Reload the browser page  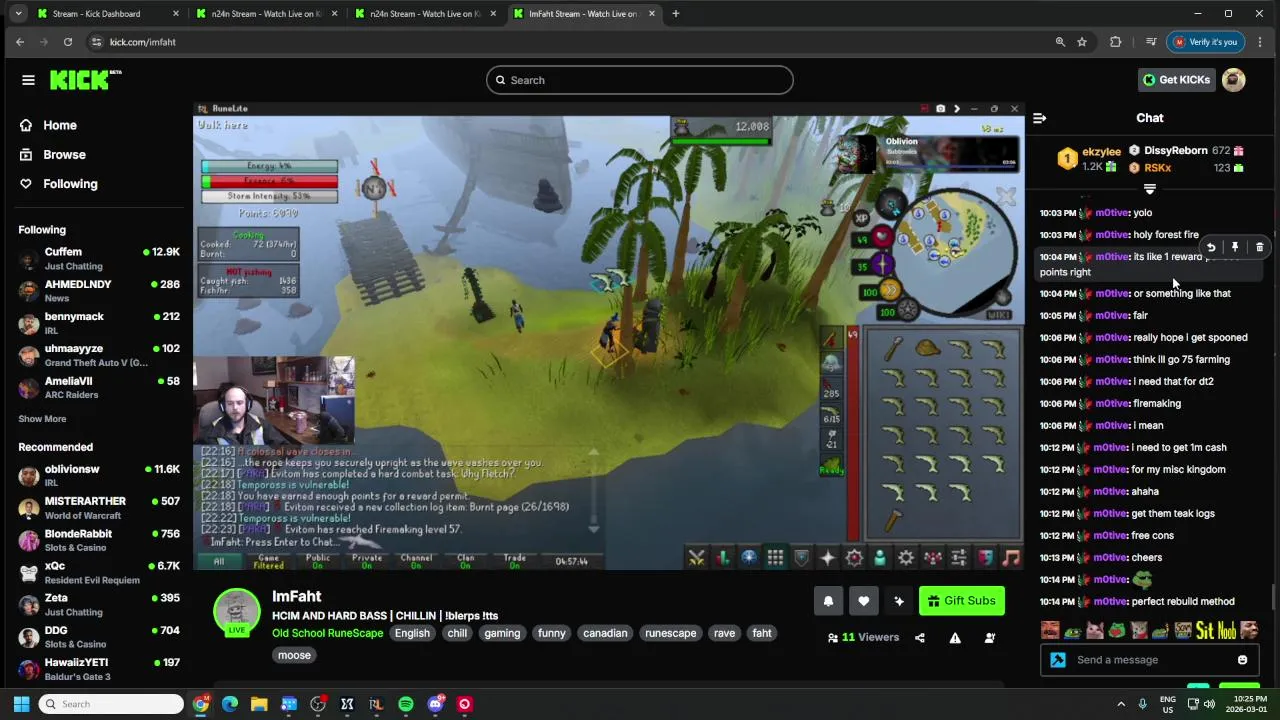click(67, 42)
